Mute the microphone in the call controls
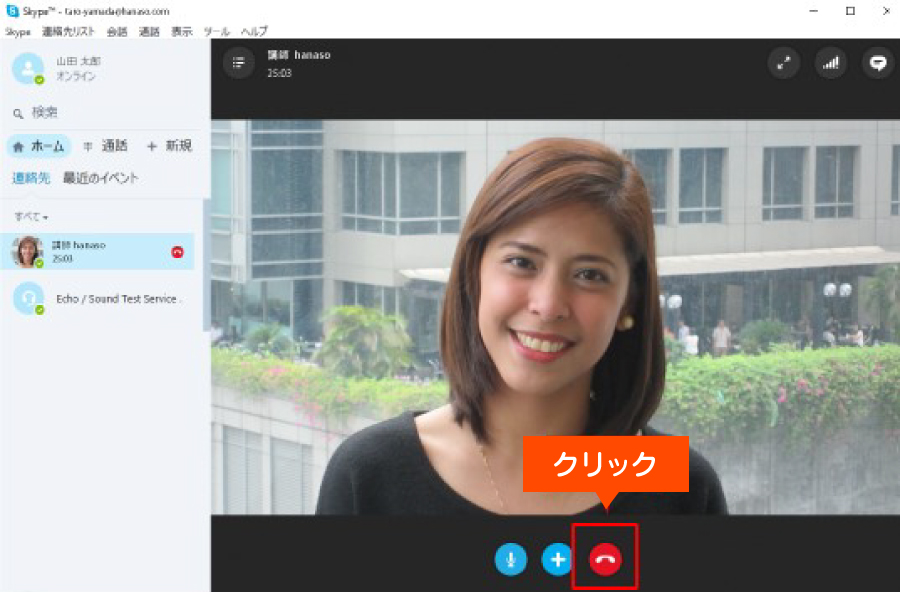Viewport: 900px width, 592px height. (x=510, y=559)
